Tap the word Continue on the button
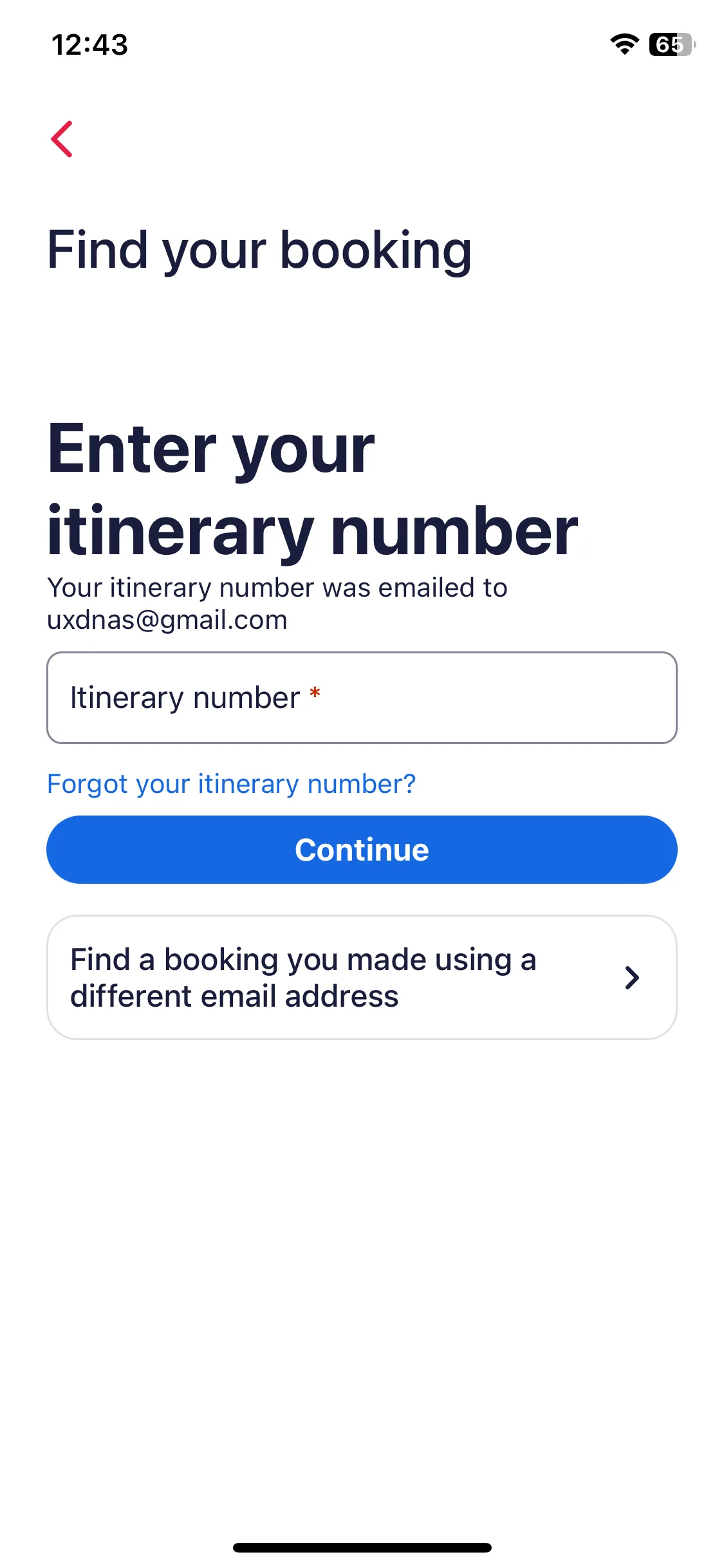Viewport: 724px width, 1568px height. [362, 850]
